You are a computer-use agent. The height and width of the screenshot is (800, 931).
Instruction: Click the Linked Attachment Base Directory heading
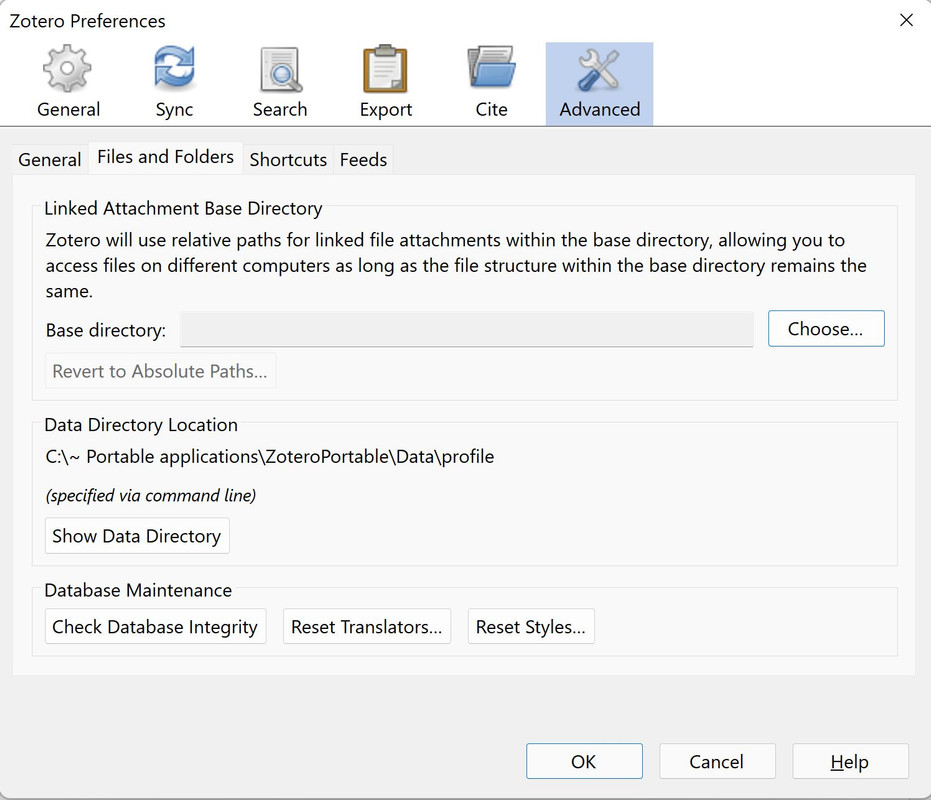(x=183, y=208)
